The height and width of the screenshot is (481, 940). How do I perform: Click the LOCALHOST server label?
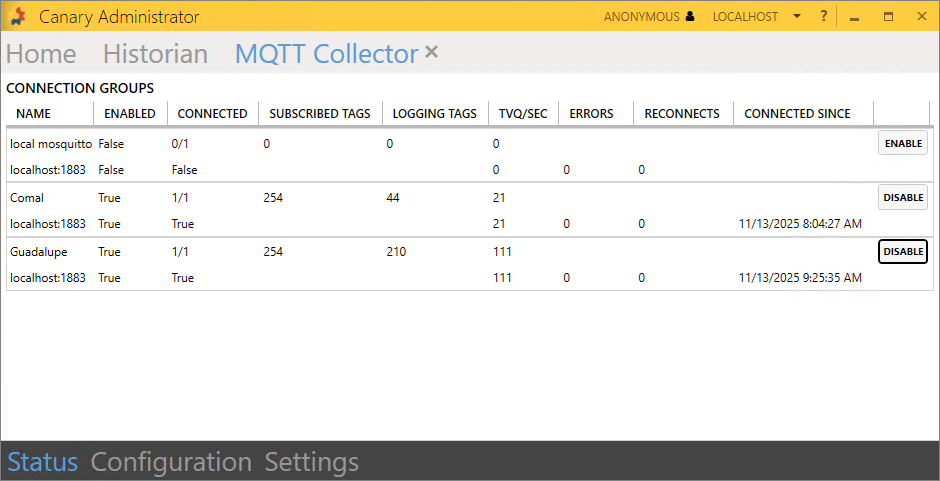(x=745, y=17)
